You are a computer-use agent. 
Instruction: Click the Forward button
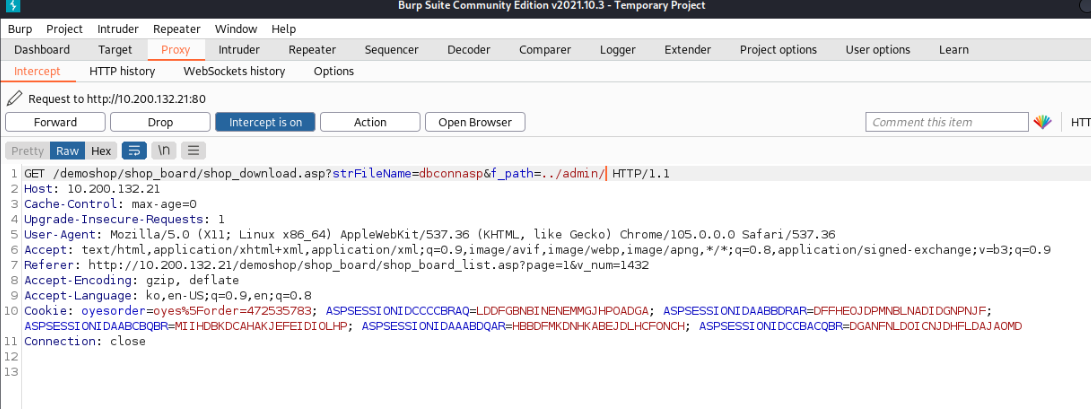click(x=56, y=122)
